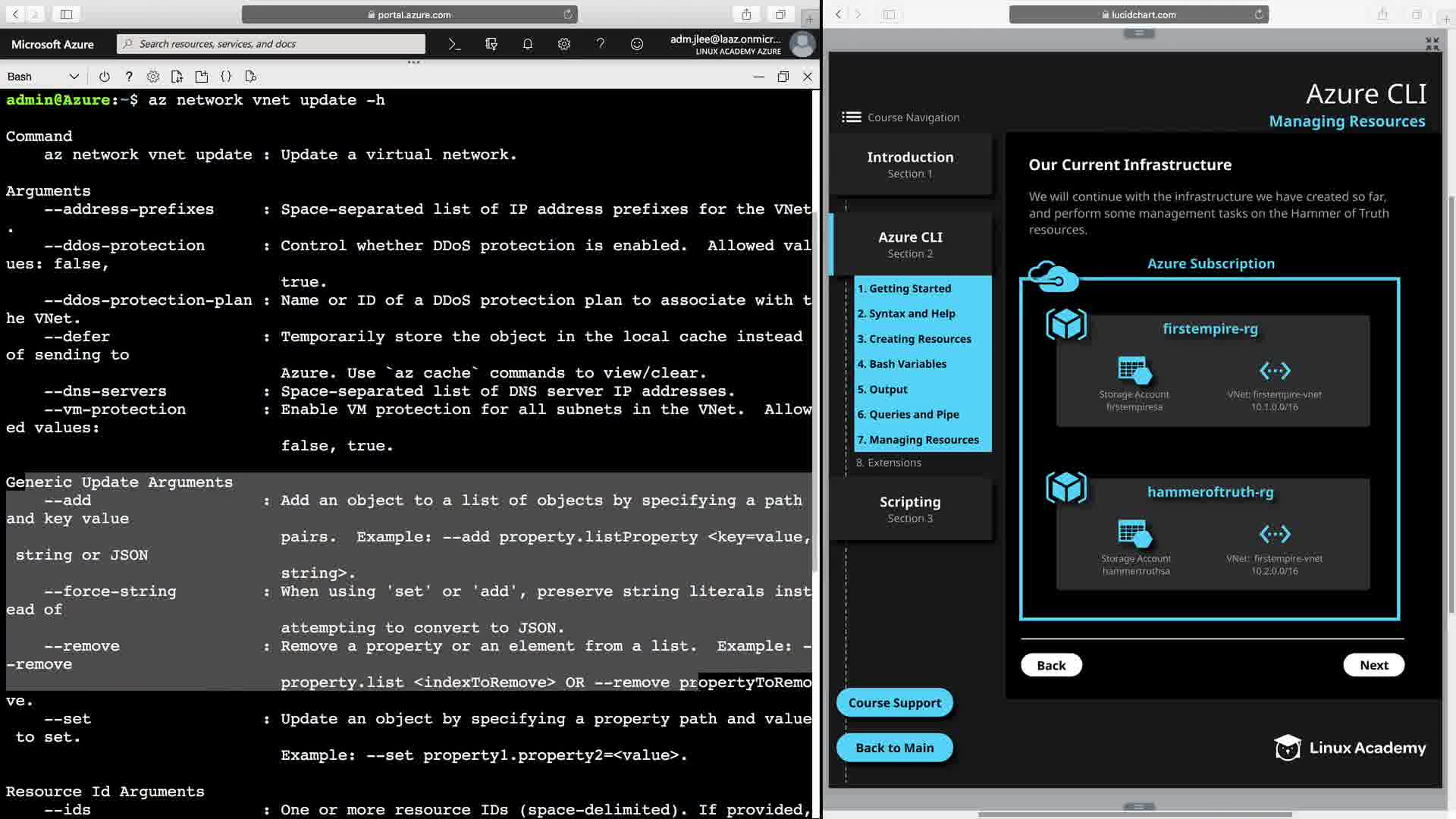The height and width of the screenshot is (819, 1456).
Task: Click the feedback smiley icon
Action: [x=637, y=44]
